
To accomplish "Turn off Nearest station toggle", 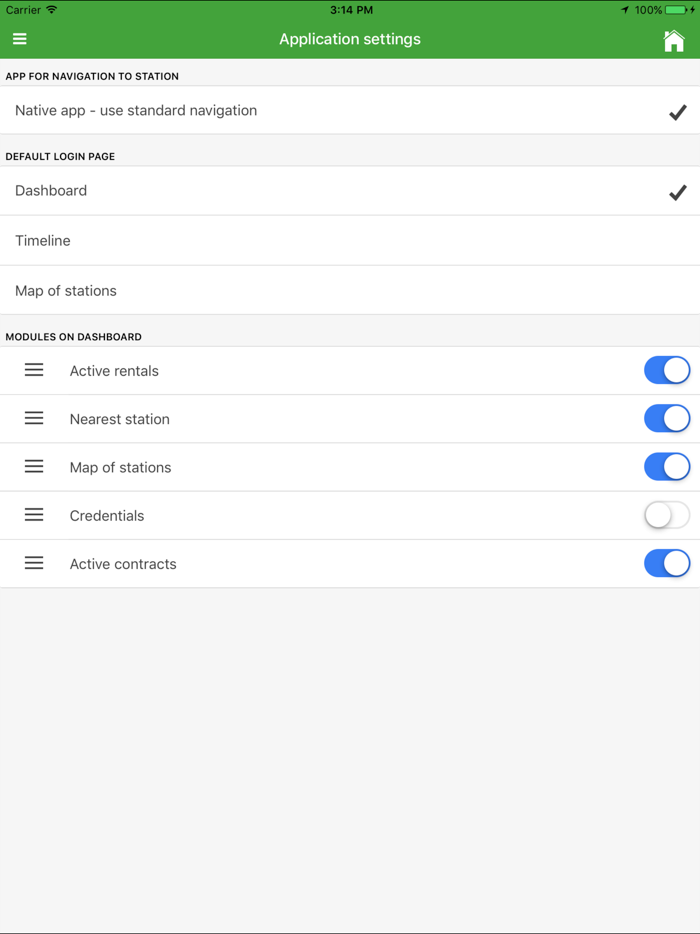I will click(667, 418).
